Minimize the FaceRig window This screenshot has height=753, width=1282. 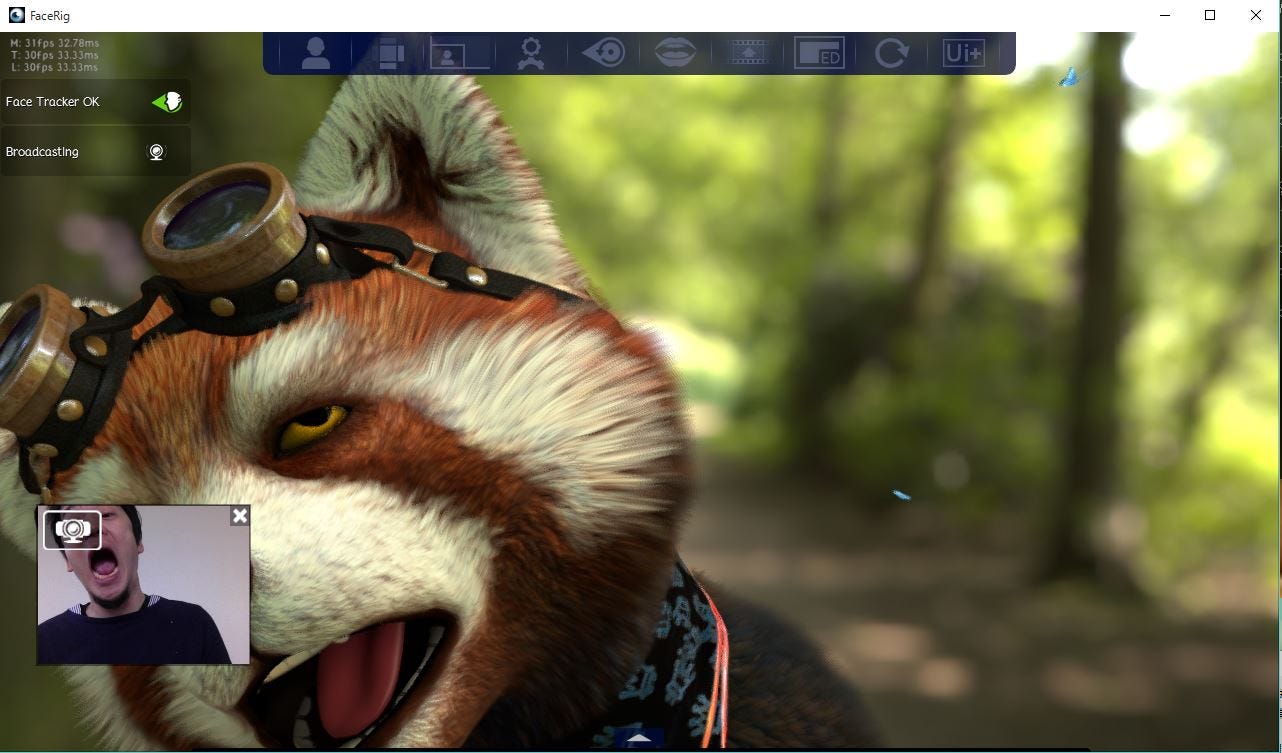tap(1166, 15)
